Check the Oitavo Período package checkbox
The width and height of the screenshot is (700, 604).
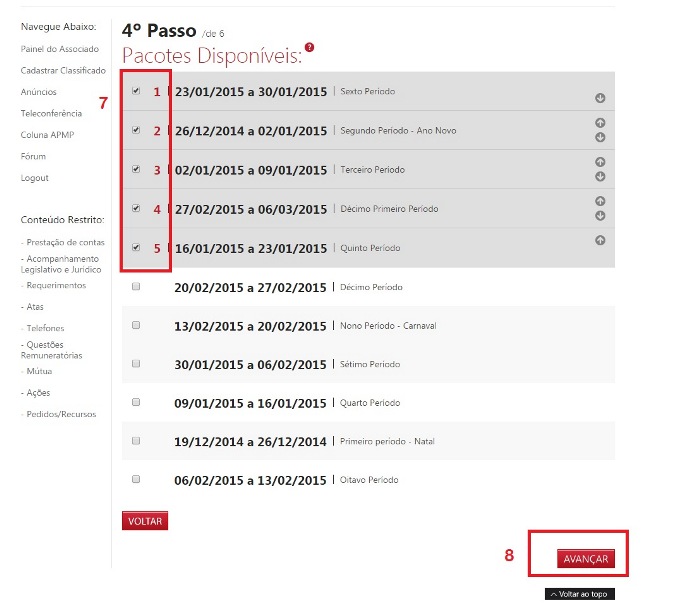[136, 479]
